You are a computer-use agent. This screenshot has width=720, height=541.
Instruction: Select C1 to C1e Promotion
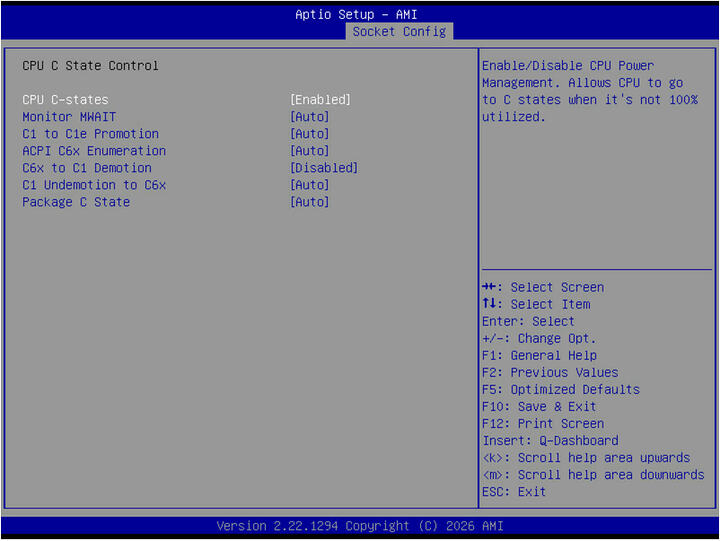click(90, 134)
